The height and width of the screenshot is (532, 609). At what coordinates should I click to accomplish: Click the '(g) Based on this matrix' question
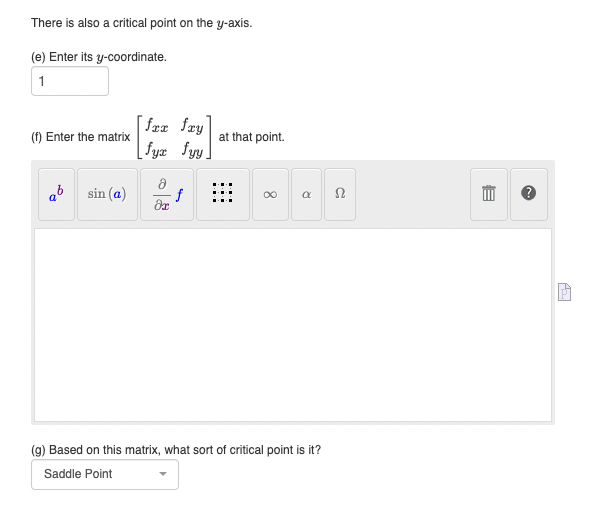[176, 450]
